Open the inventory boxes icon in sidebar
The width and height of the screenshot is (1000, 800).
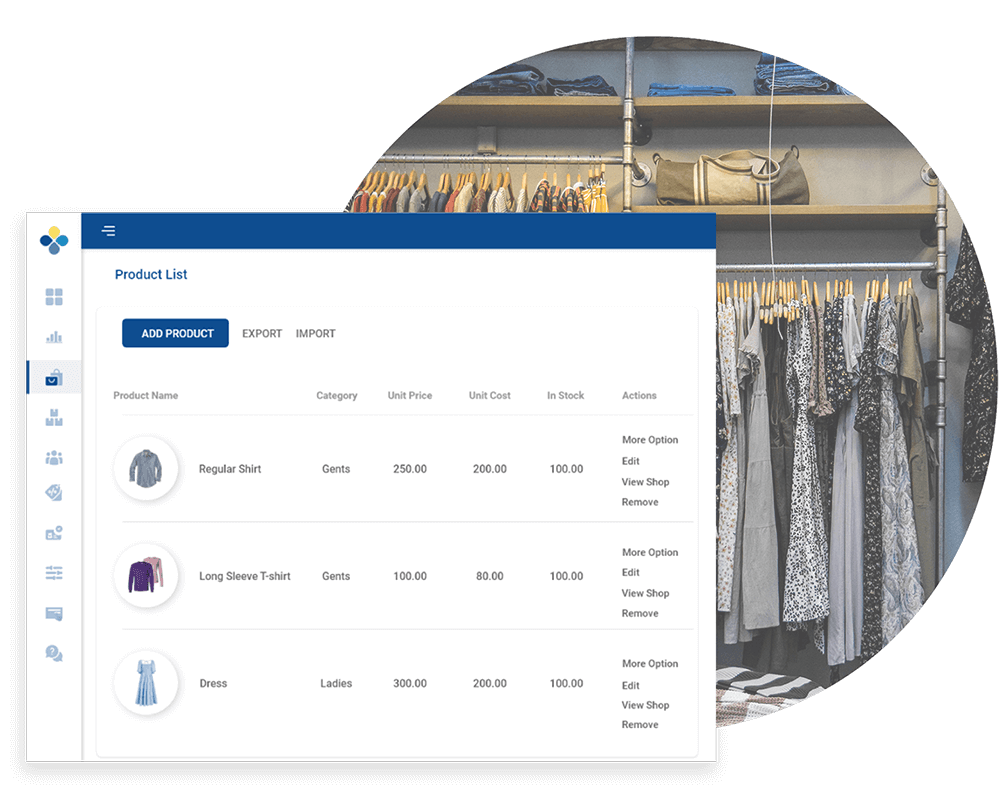pos(54,417)
